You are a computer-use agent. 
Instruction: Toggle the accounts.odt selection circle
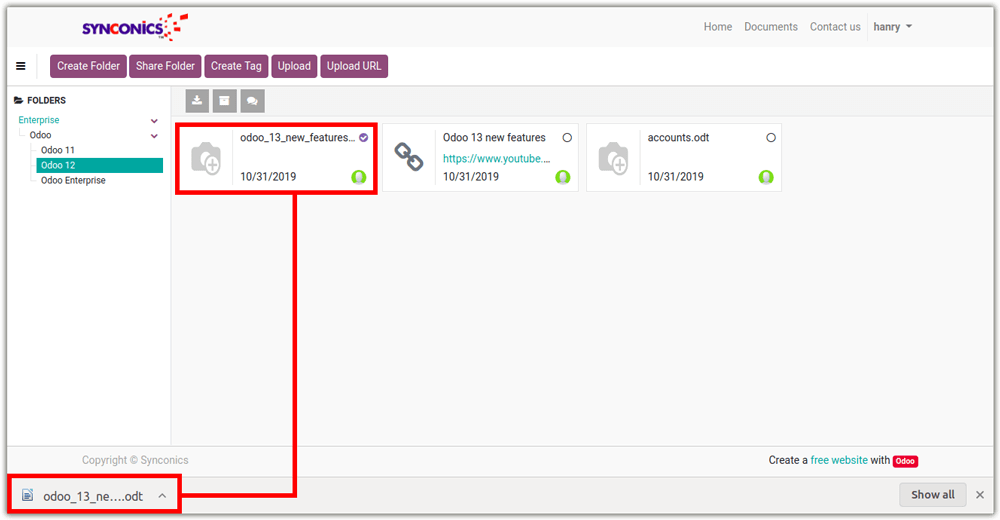point(770,138)
